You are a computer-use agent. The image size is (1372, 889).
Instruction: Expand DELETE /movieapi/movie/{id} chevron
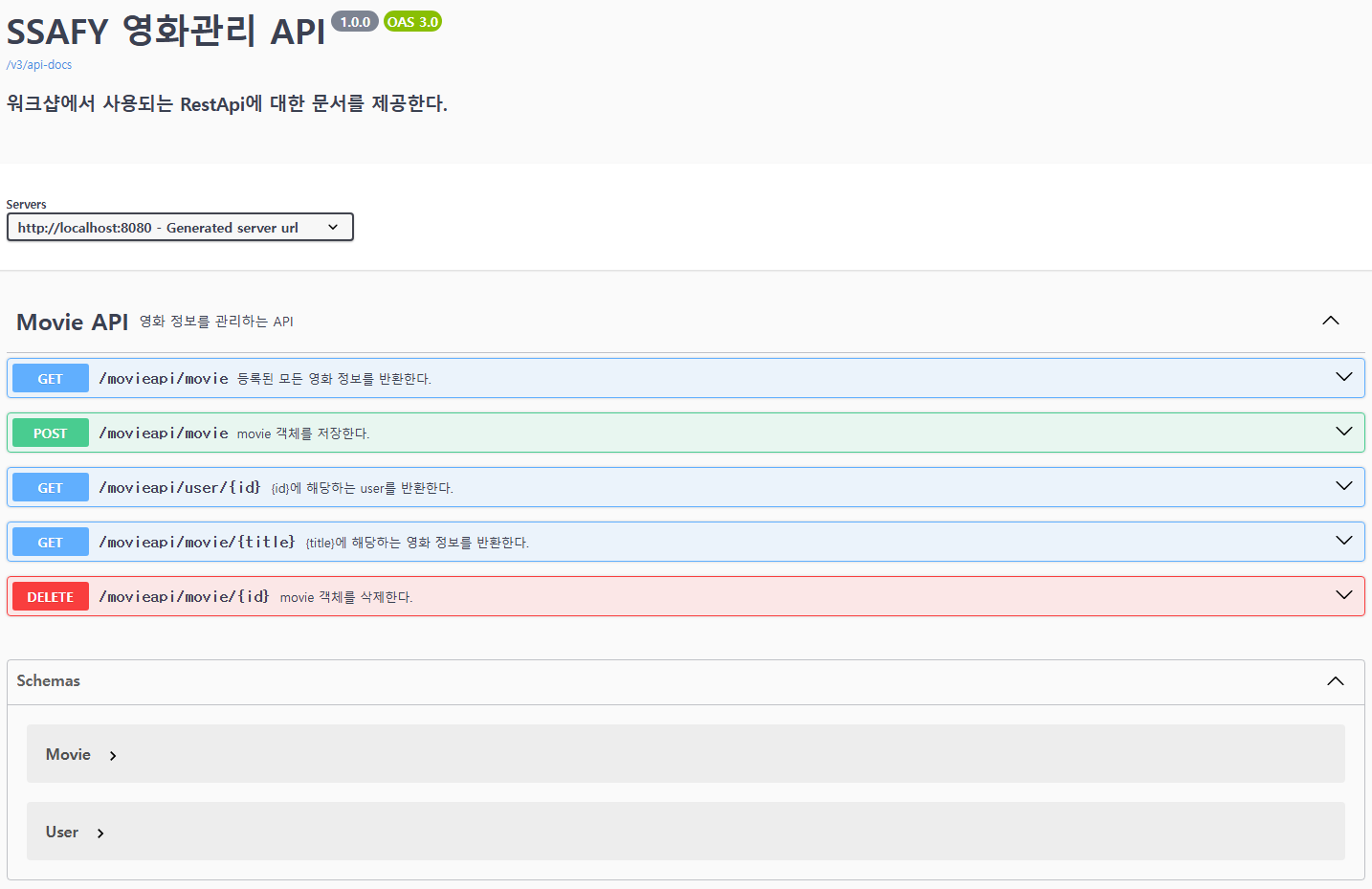pyautogui.click(x=1344, y=595)
